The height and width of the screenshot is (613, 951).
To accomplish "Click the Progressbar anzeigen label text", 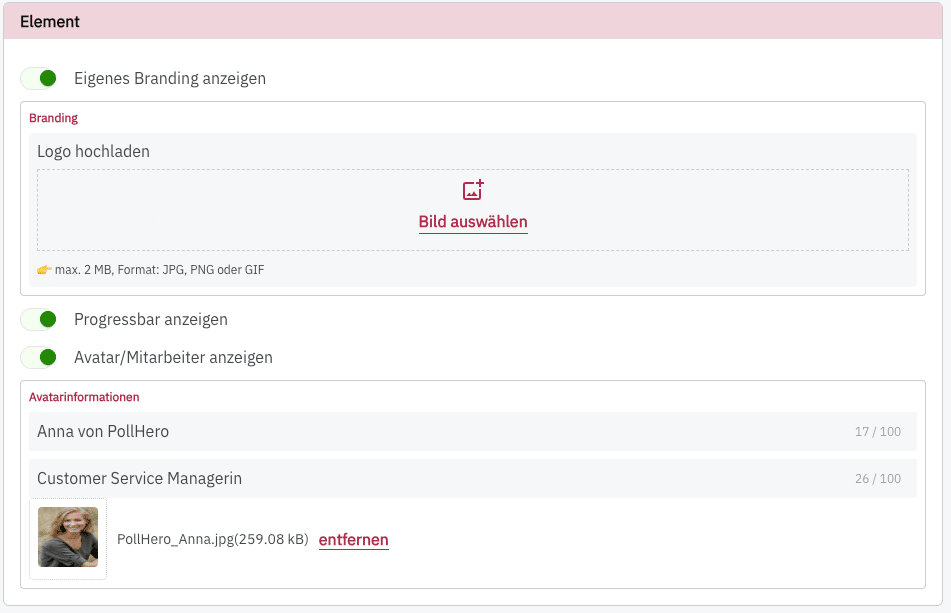I will (151, 320).
